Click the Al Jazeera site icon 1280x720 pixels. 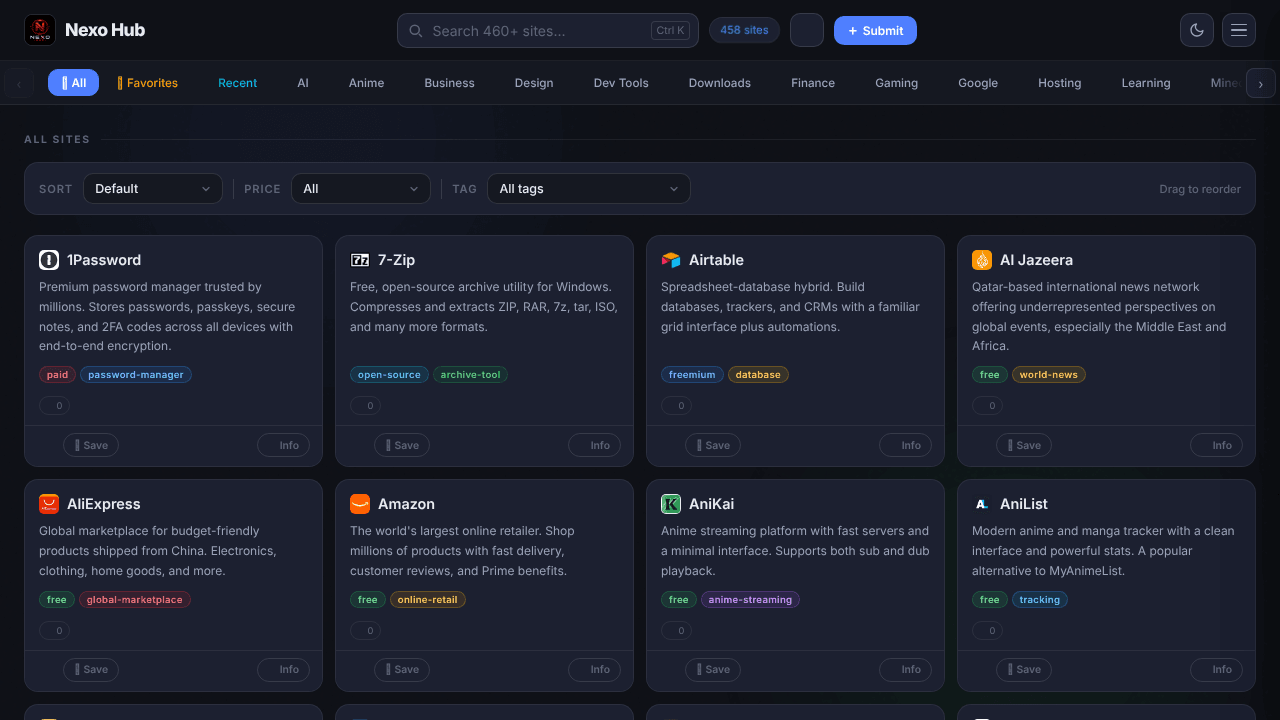click(x=982, y=260)
